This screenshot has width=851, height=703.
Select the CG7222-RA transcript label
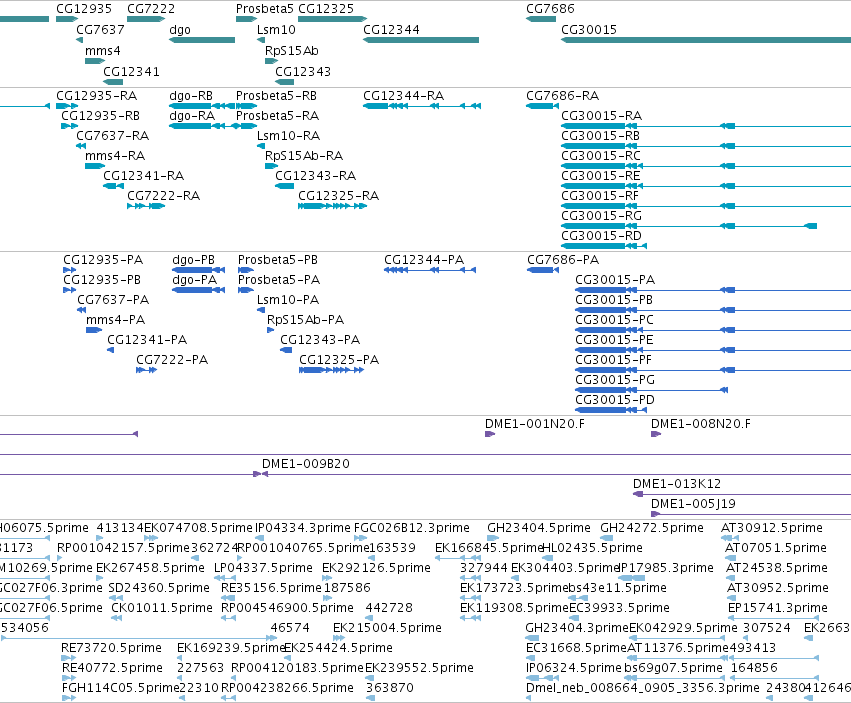163,196
